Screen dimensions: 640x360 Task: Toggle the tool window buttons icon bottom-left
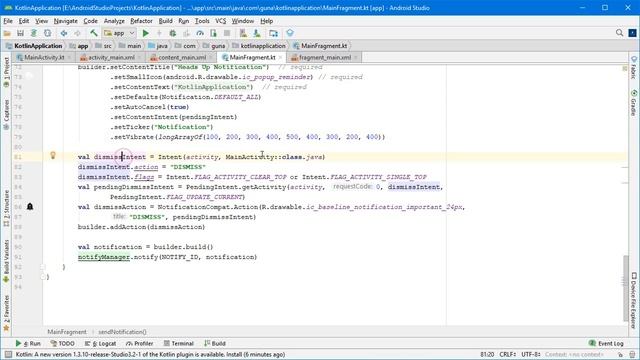pyautogui.click(x=8, y=354)
